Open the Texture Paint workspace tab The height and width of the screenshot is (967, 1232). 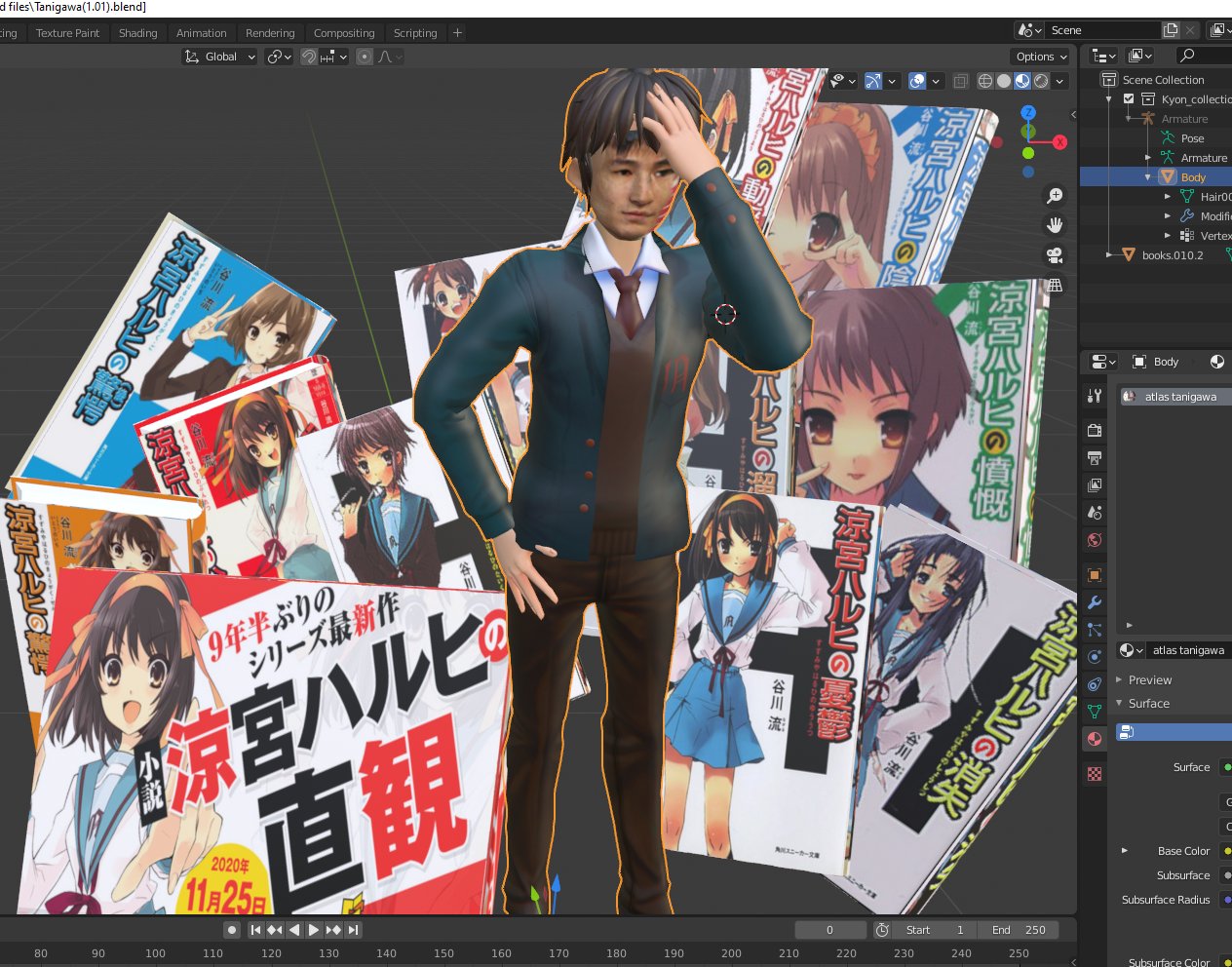[67, 33]
